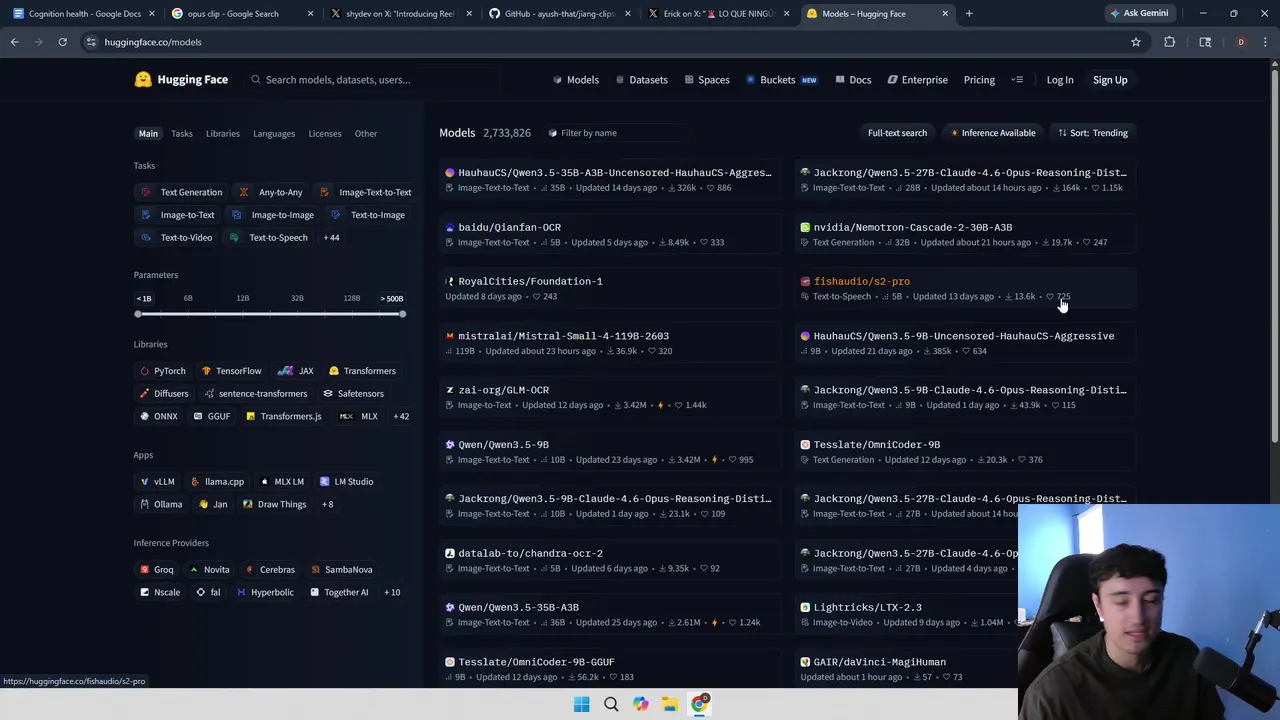Viewport: 1280px width, 720px height.
Task: Bookmark page with star icon
Action: pos(1135,42)
